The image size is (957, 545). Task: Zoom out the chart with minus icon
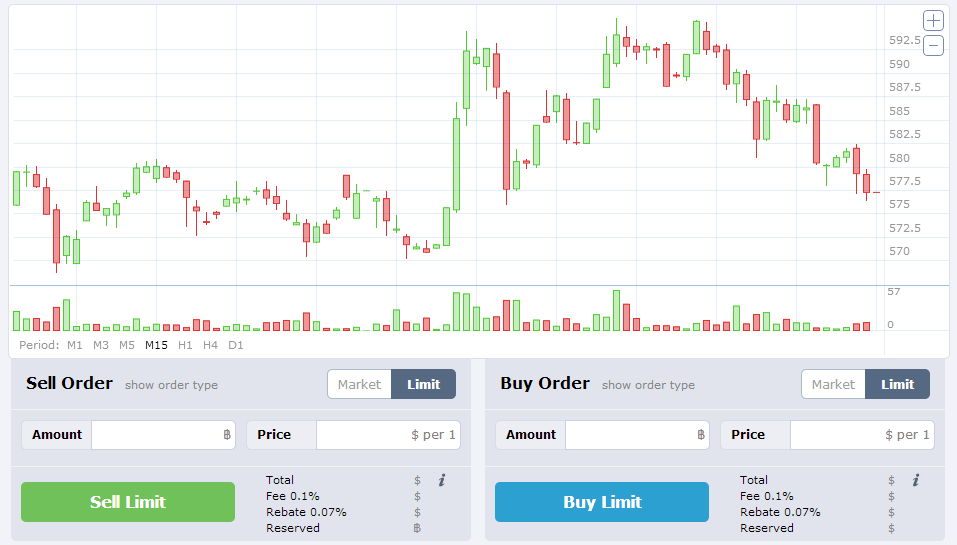point(933,45)
